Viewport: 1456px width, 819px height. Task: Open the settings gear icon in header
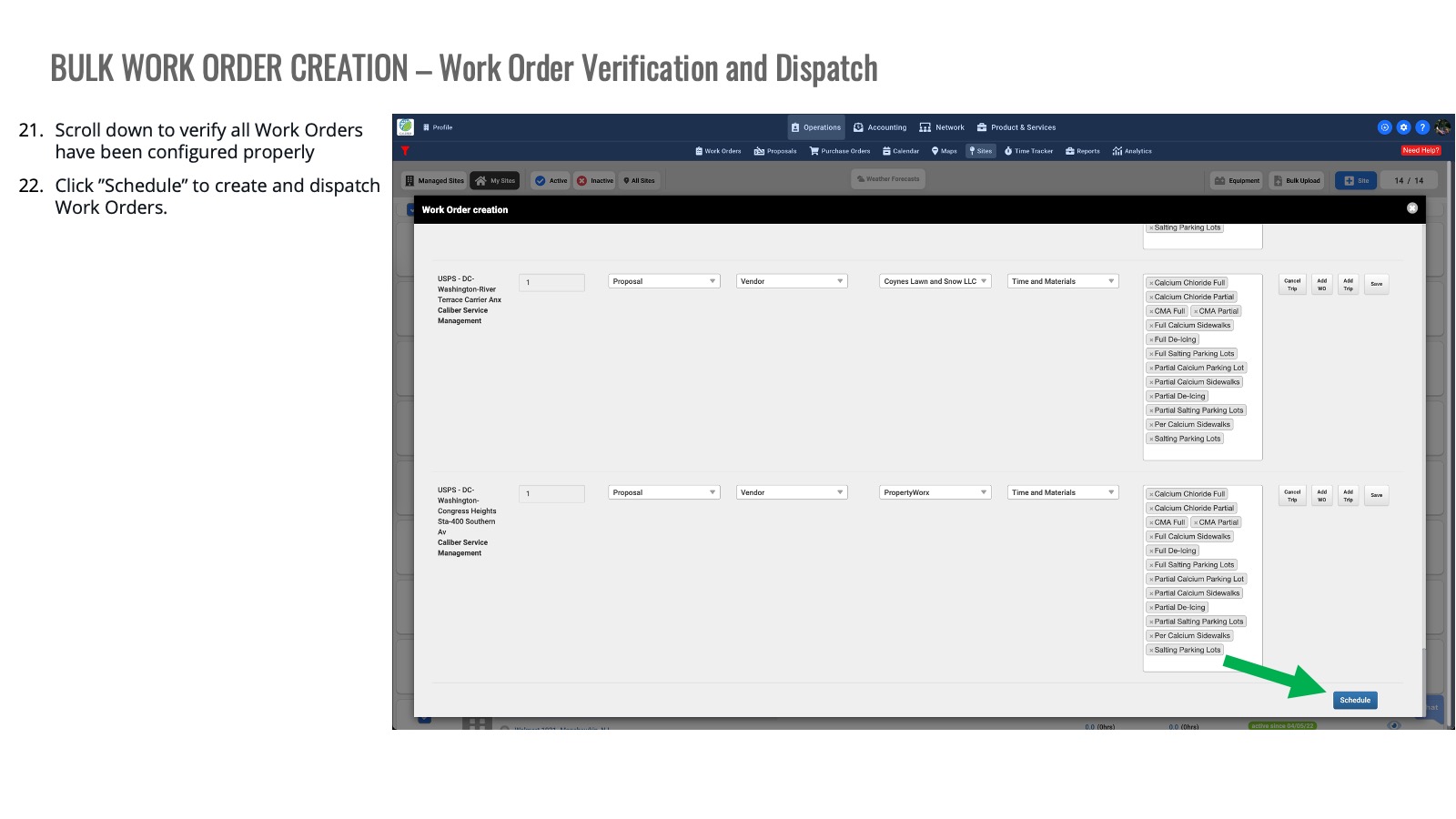(x=1403, y=127)
